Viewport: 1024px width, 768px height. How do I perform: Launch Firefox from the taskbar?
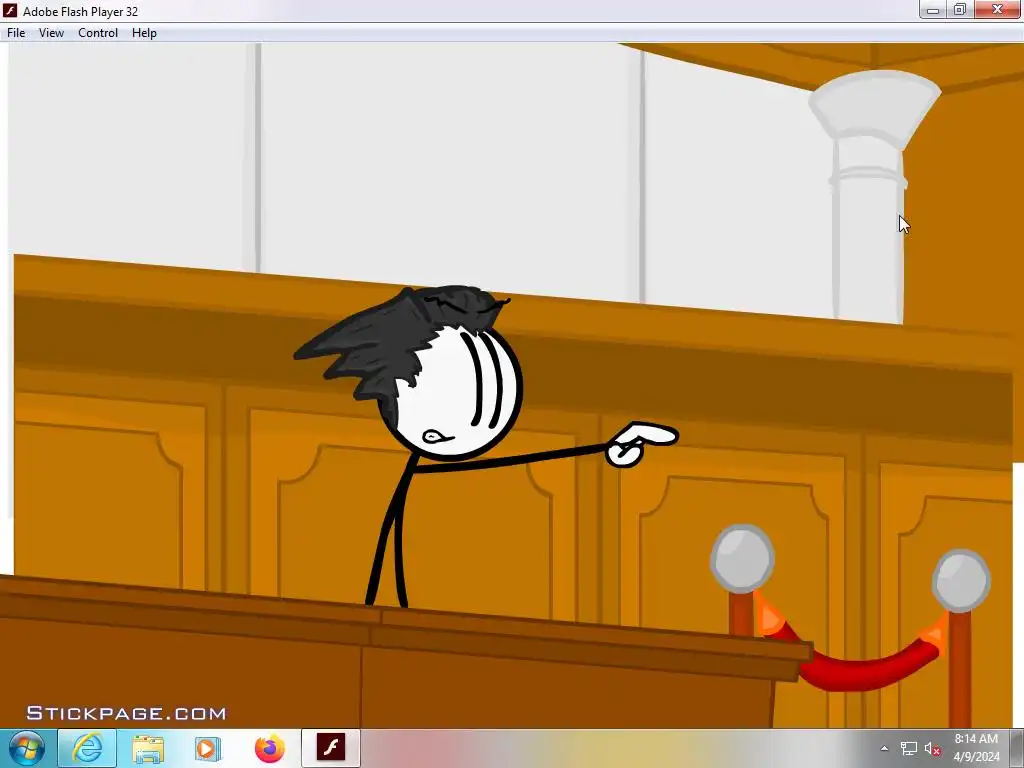pyautogui.click(x=270, y=748)
